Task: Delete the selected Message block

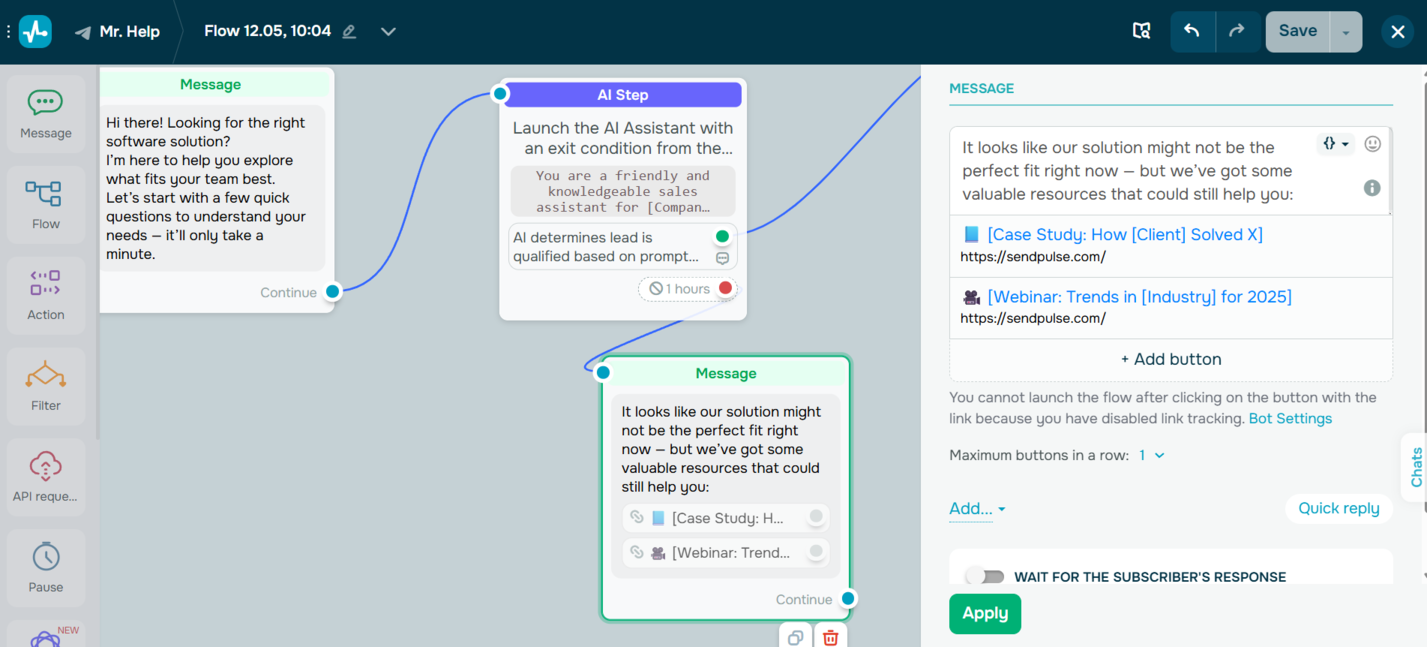Action: point(830,637)
